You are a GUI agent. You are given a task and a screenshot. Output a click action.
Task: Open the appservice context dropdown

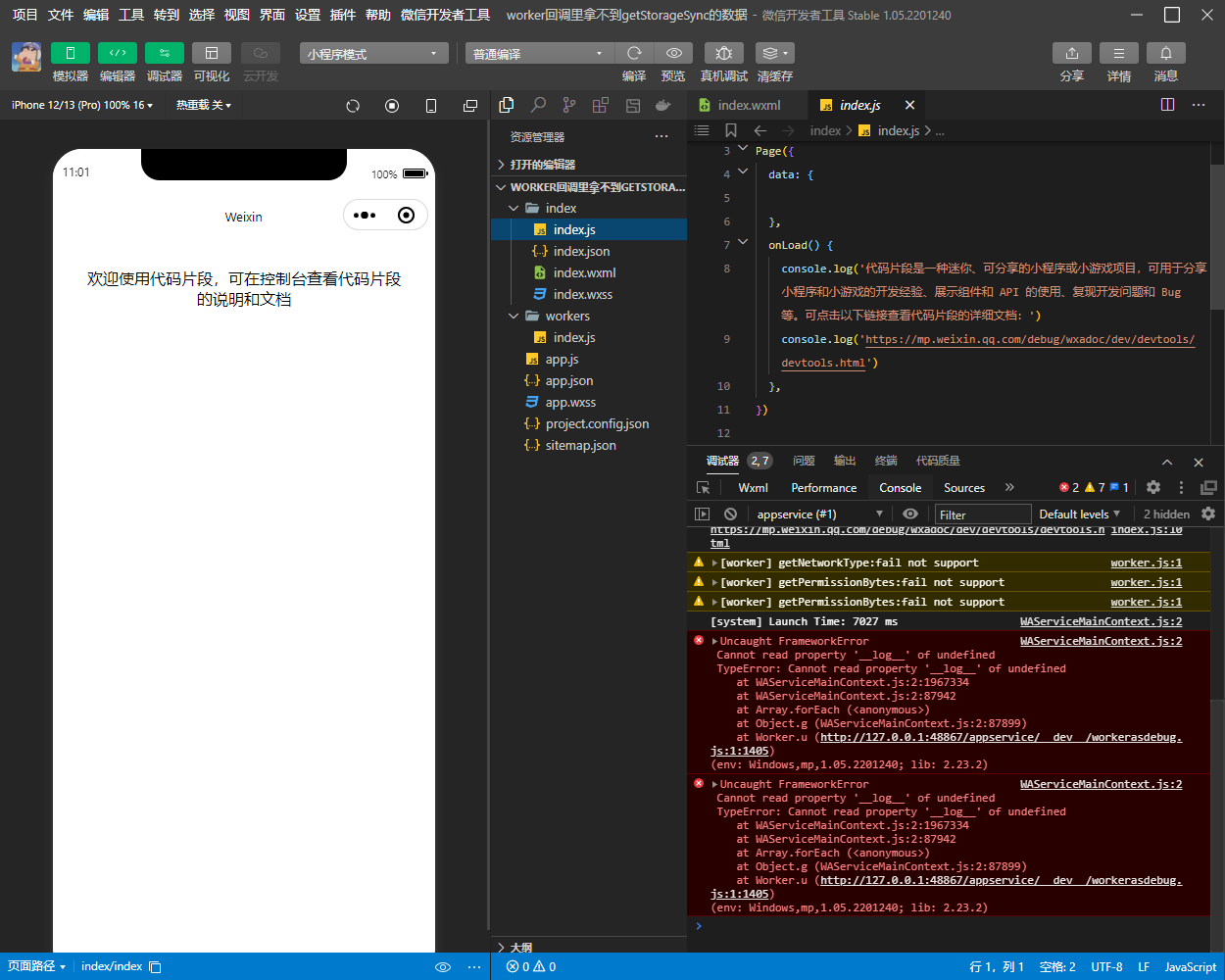[820, 514]
